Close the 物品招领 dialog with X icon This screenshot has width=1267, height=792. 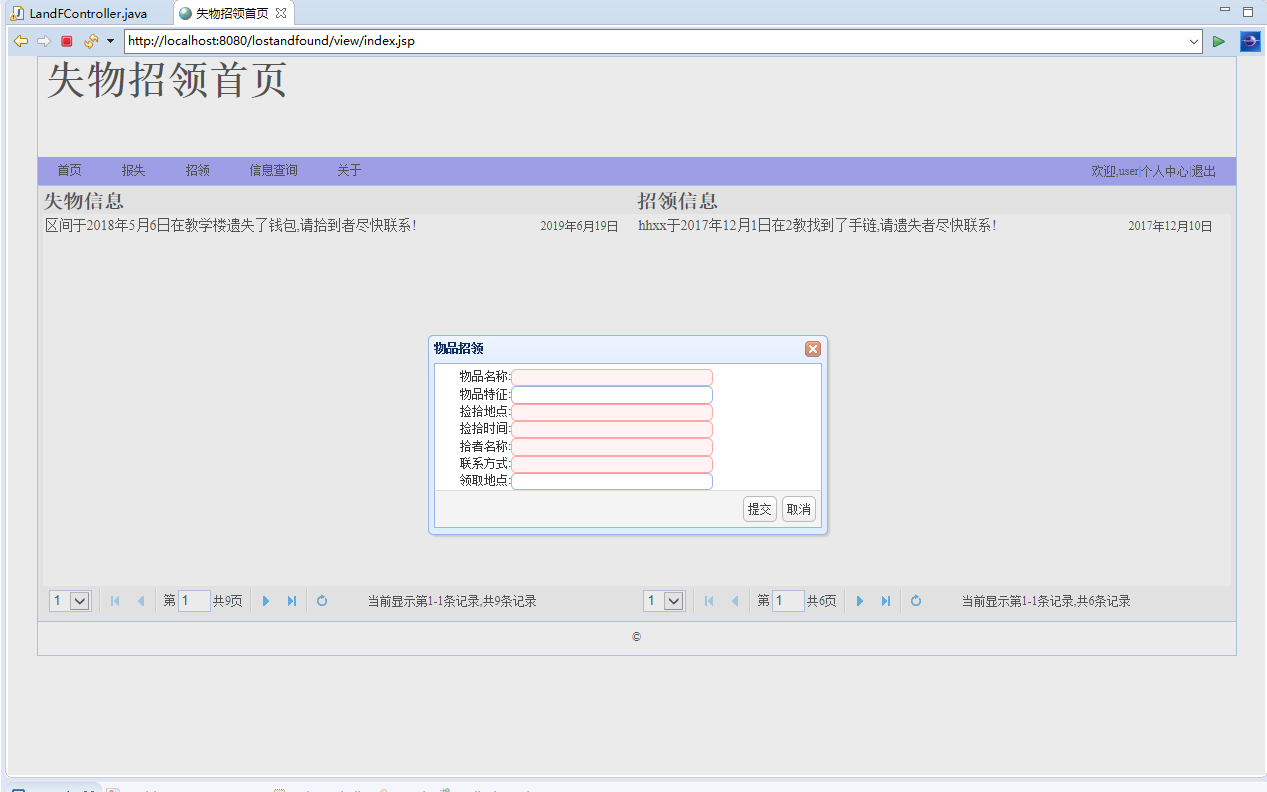tap(812, 349)
